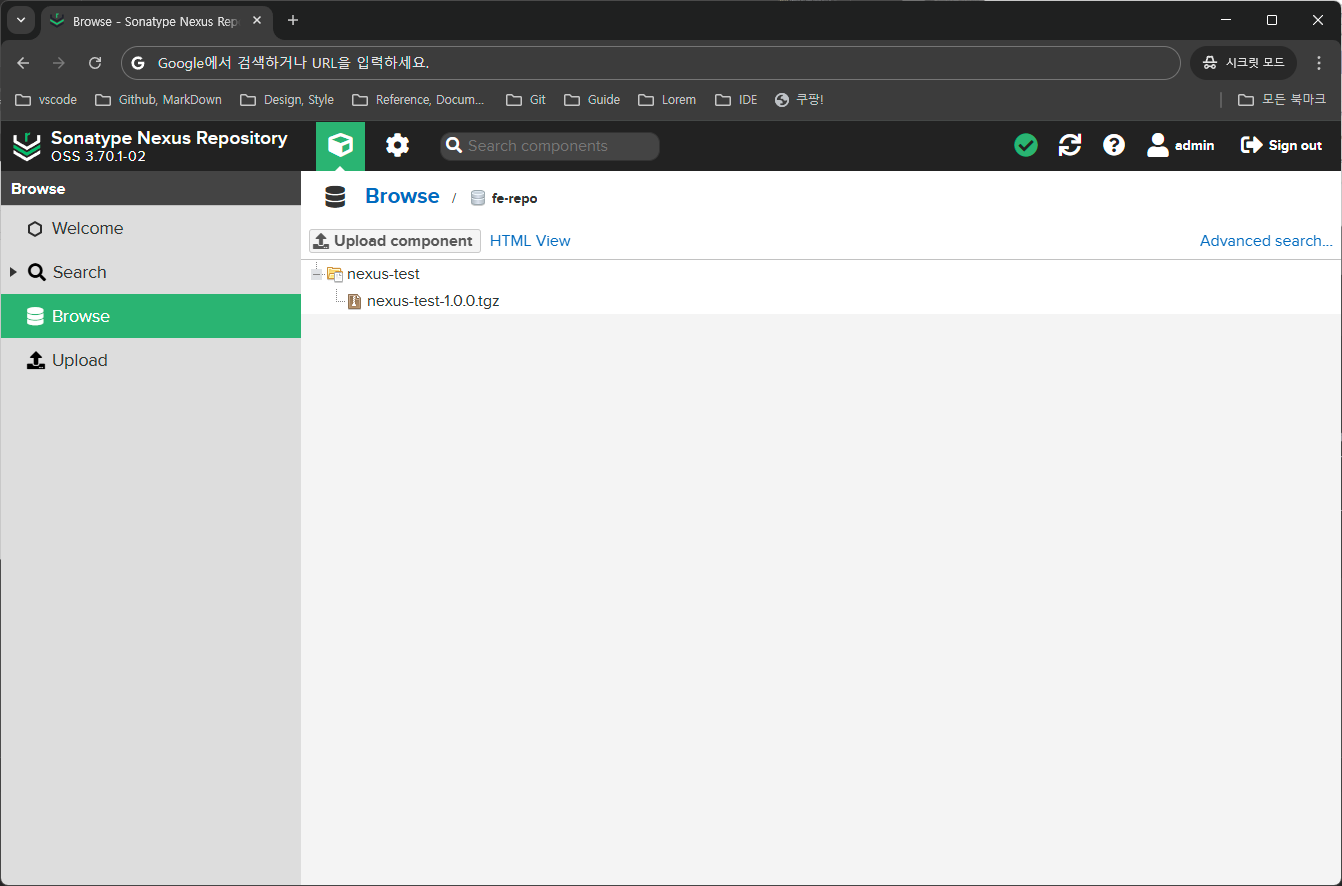The image size is (1342, 886).
Task: Open Search in the sidebar
Action: point(150,272)
